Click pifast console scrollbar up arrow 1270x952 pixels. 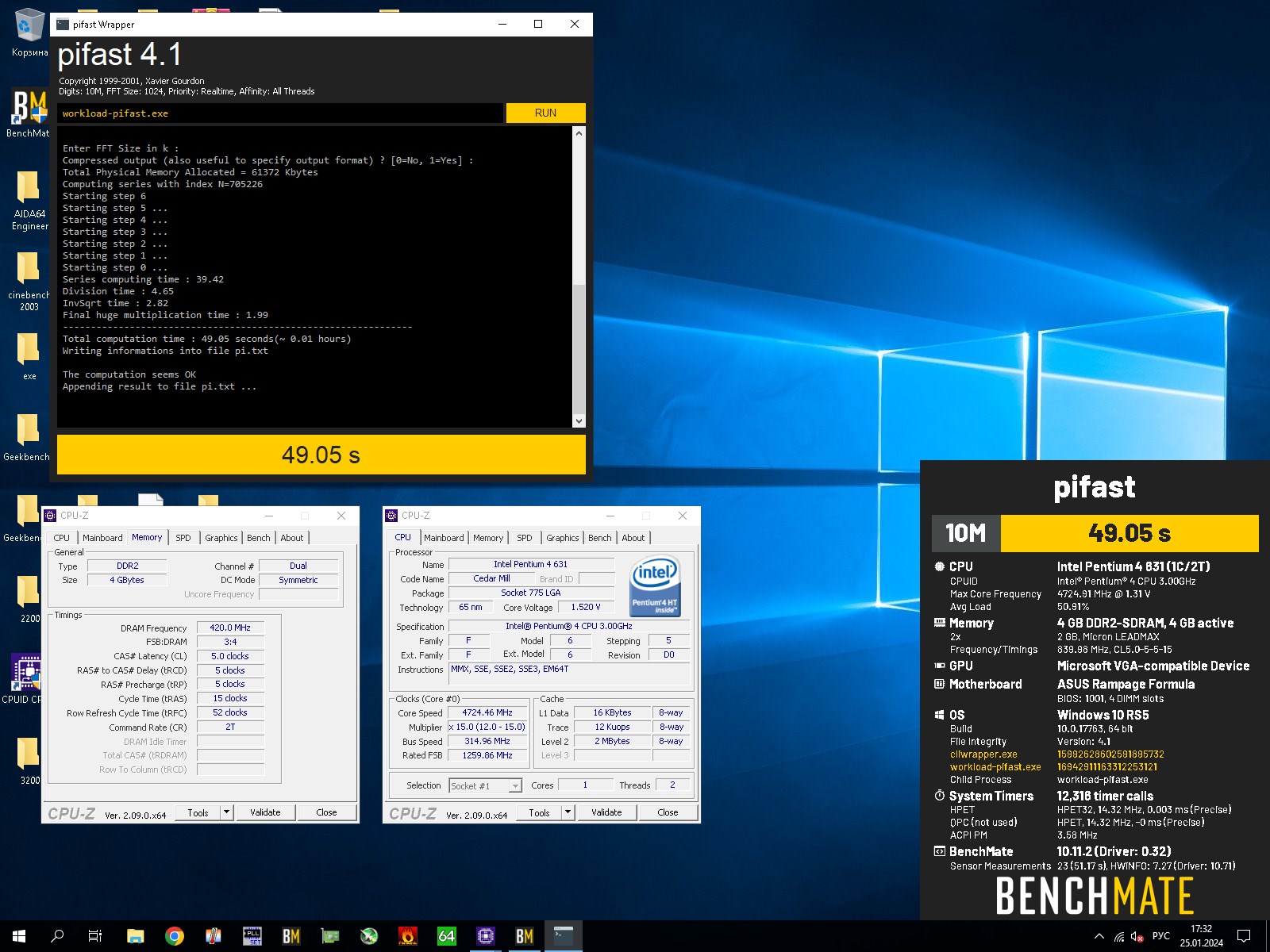pos(579,133)
